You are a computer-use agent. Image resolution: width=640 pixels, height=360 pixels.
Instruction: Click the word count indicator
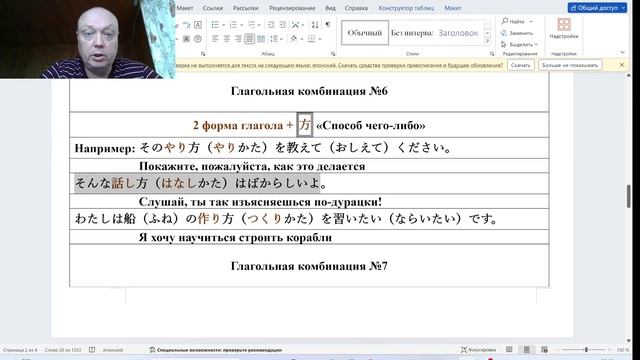pos(63,350)
